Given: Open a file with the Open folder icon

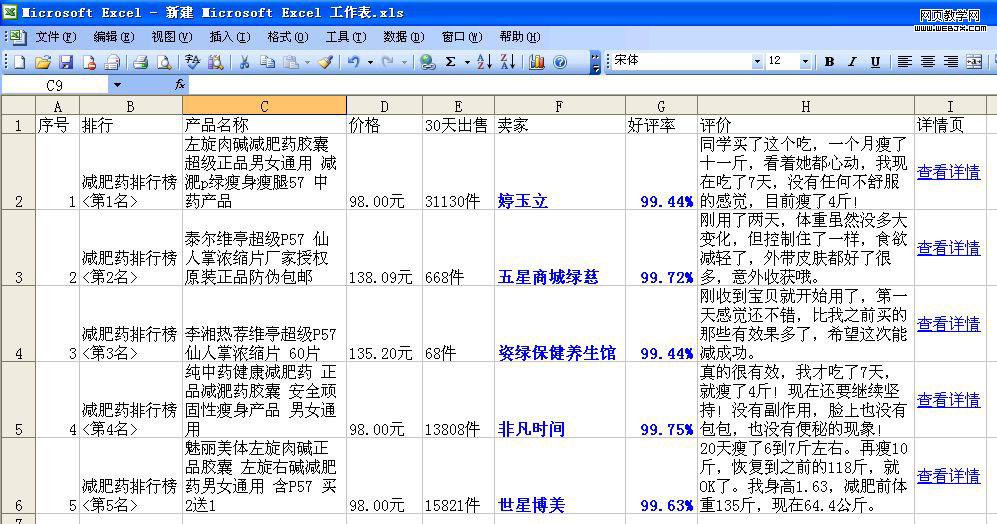Looking at the screenshot, I should (x=42, y=62).
